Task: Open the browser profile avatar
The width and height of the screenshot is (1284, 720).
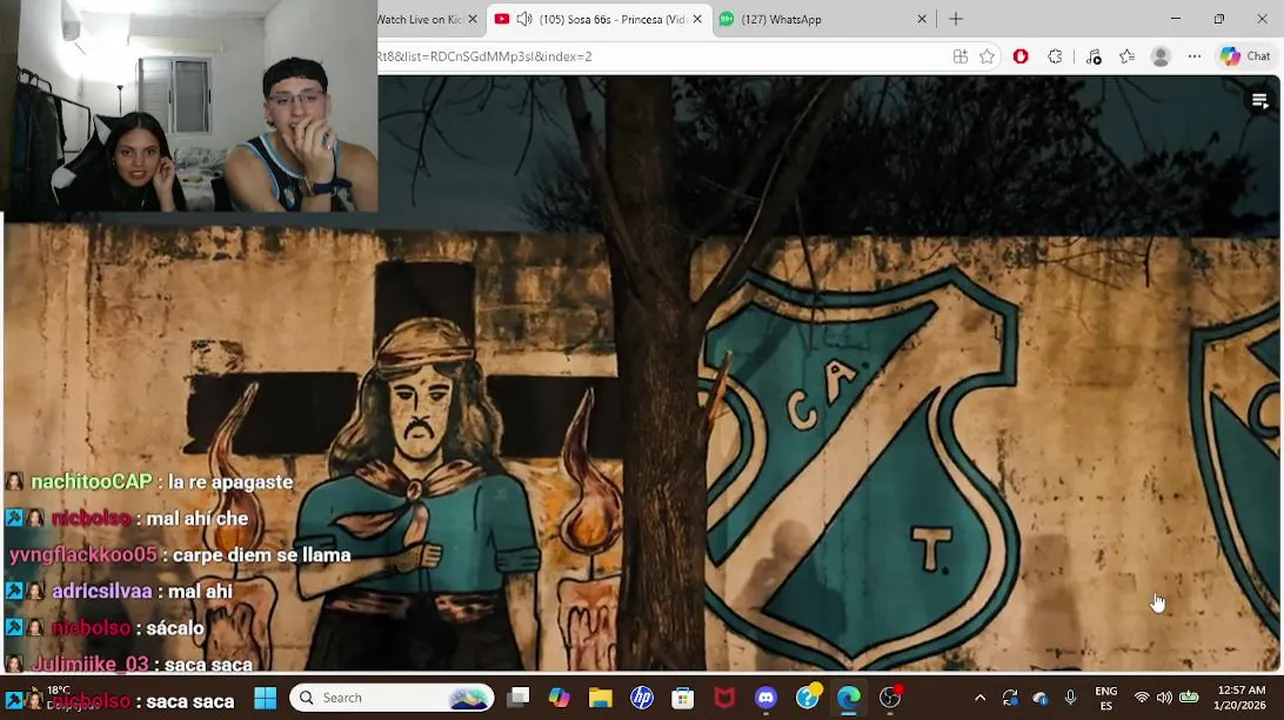Action: (x=1161, y=57)
